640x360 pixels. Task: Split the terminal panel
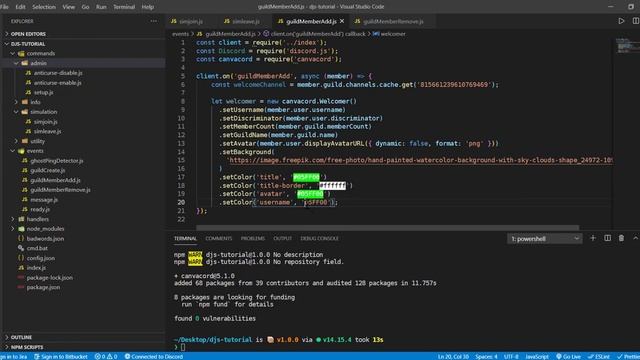(x=607, y=238)
